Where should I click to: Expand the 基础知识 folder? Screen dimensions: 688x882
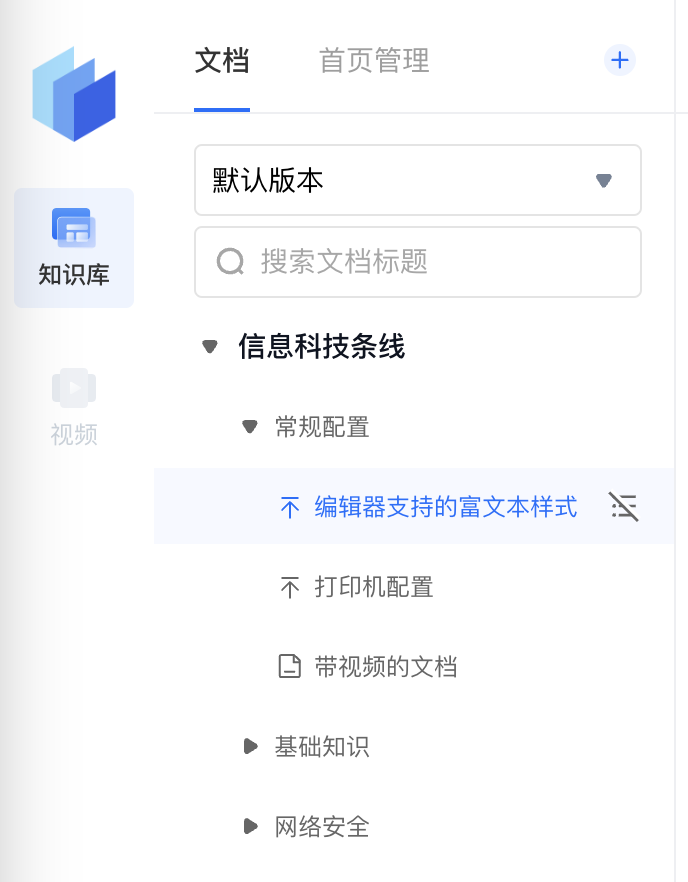click(250, 747)
